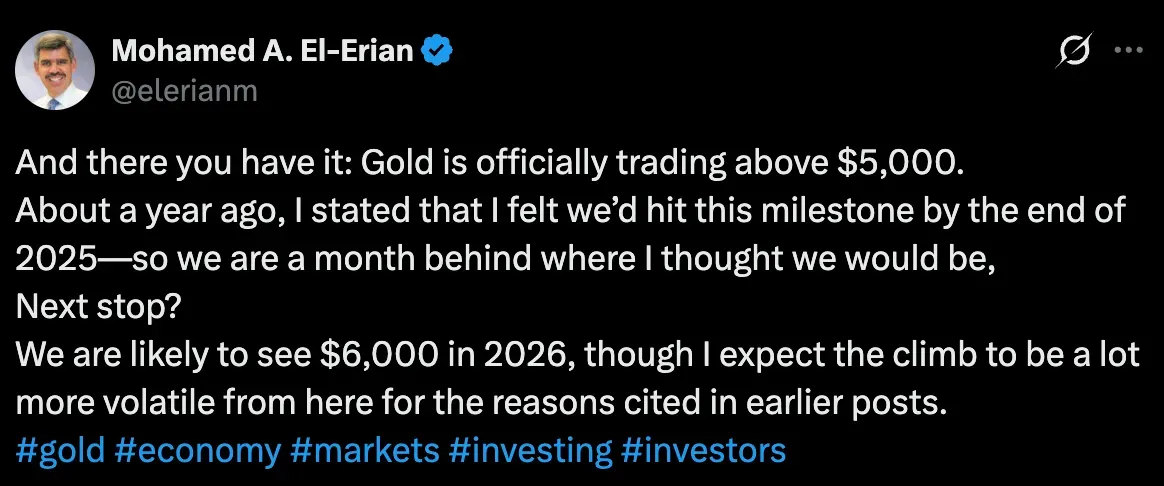The image size is (1164, 486).
Task: Click Mohamed A. El-Erian's profile photo
Action: tap(55, 69)
